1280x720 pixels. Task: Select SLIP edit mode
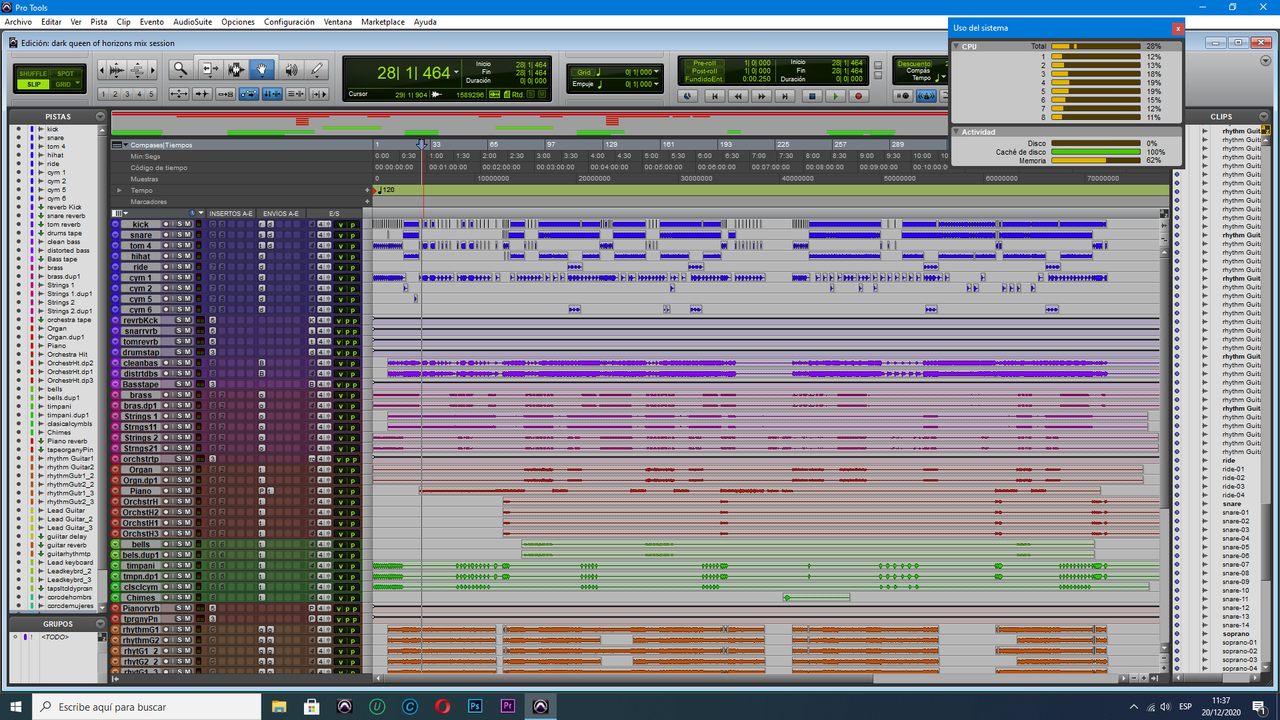[33, 84]
